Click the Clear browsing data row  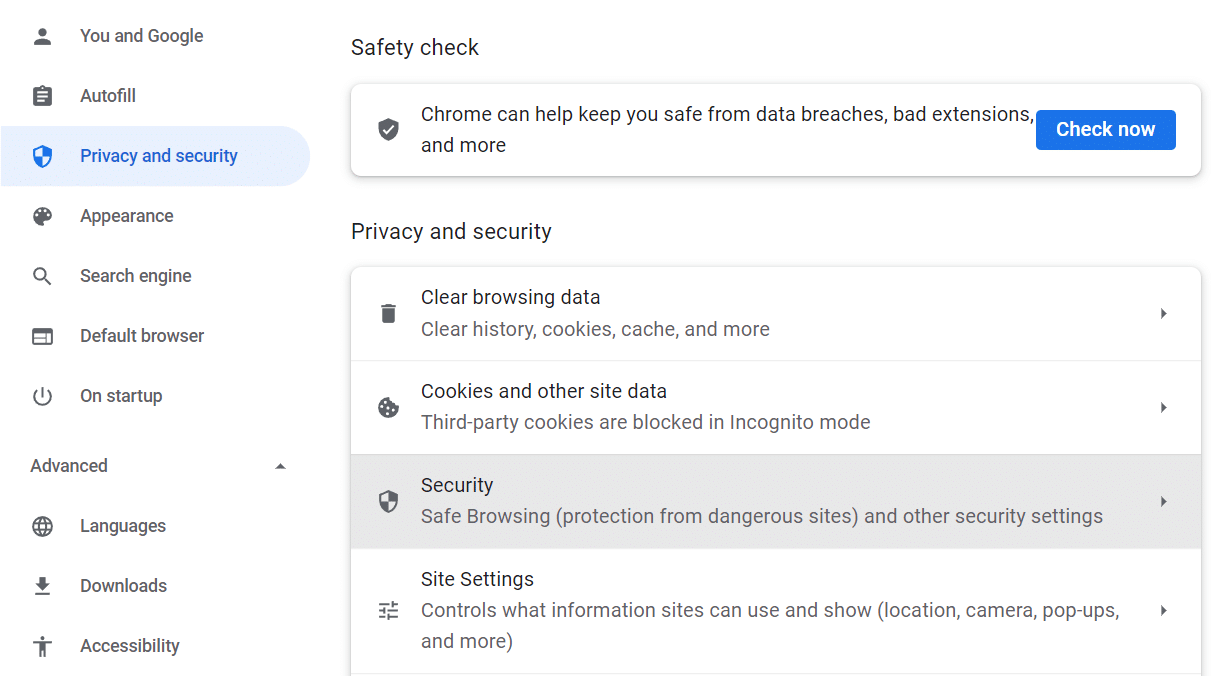[700, 312]
